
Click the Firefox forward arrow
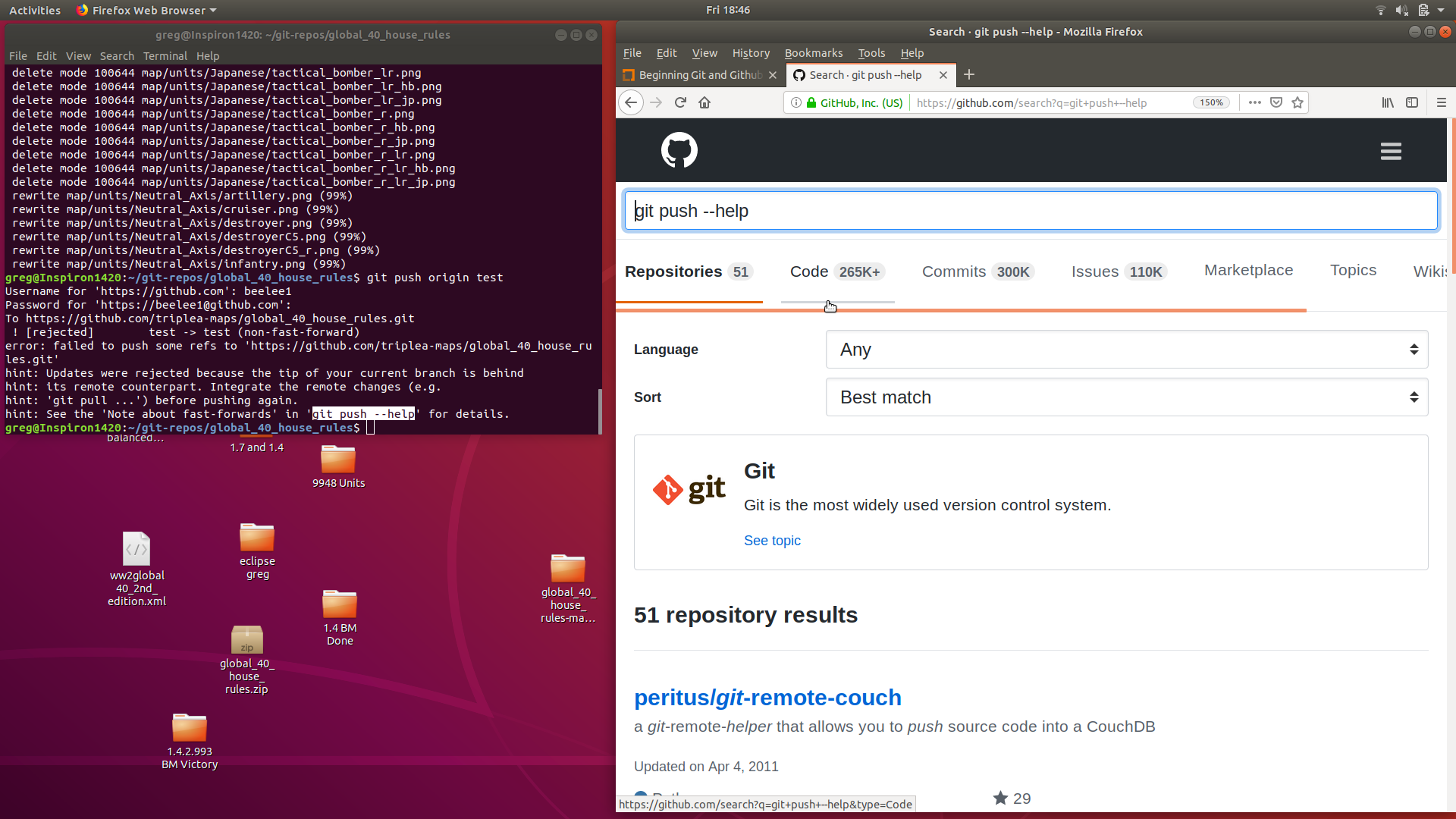tap(656, 102)
